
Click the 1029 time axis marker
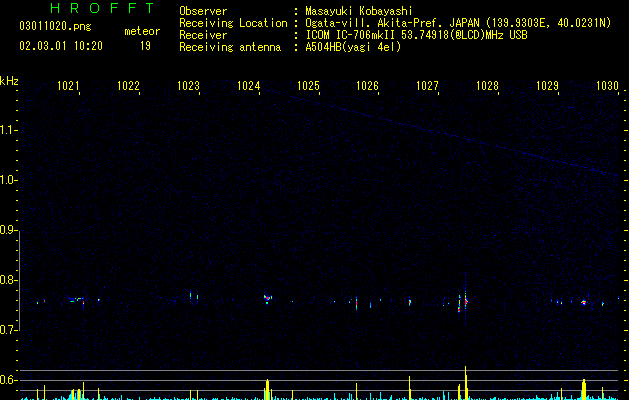click(x=547, y=86)
